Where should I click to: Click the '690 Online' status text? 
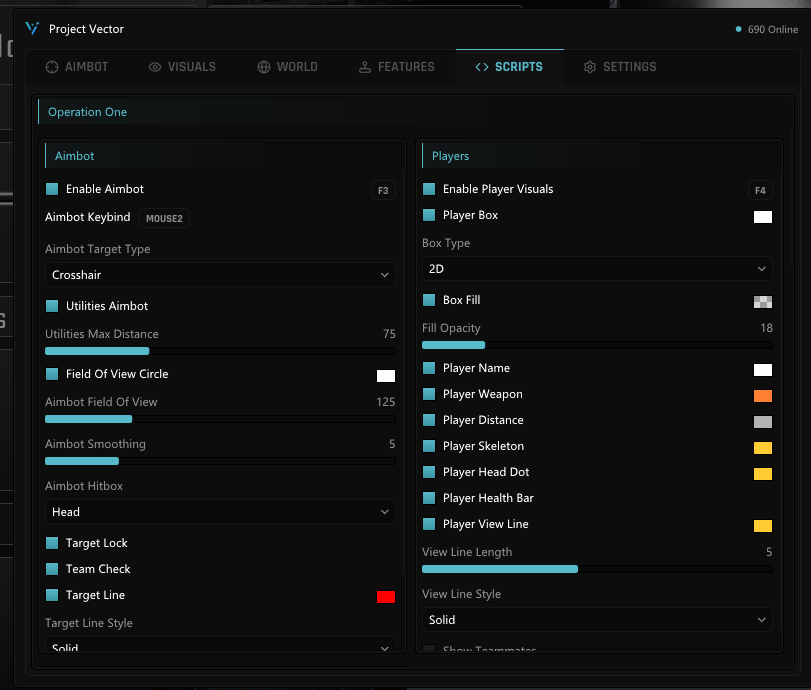coord(773,29)
